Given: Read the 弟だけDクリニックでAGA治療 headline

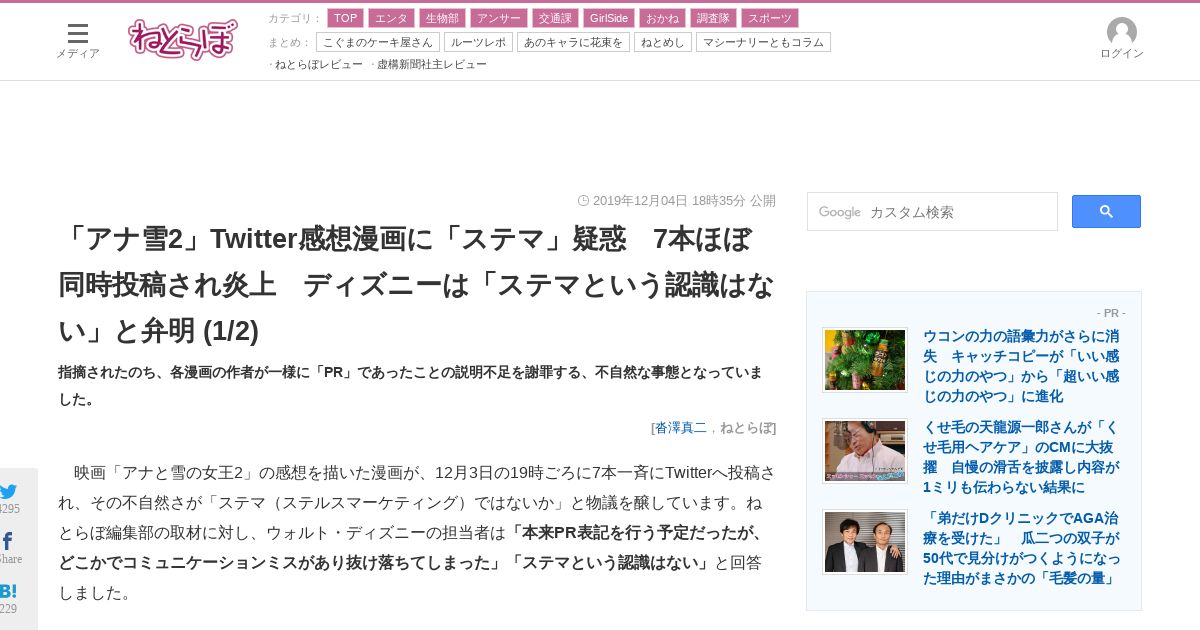Looking at the screenshot, I should 1021,548.
